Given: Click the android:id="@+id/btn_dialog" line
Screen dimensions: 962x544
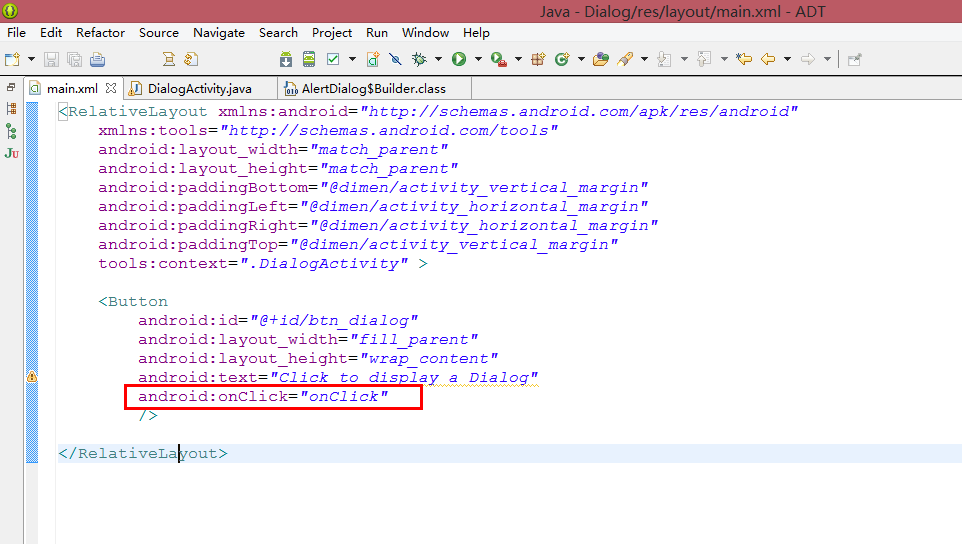Looking at the screenshot, I should [278, 320].
